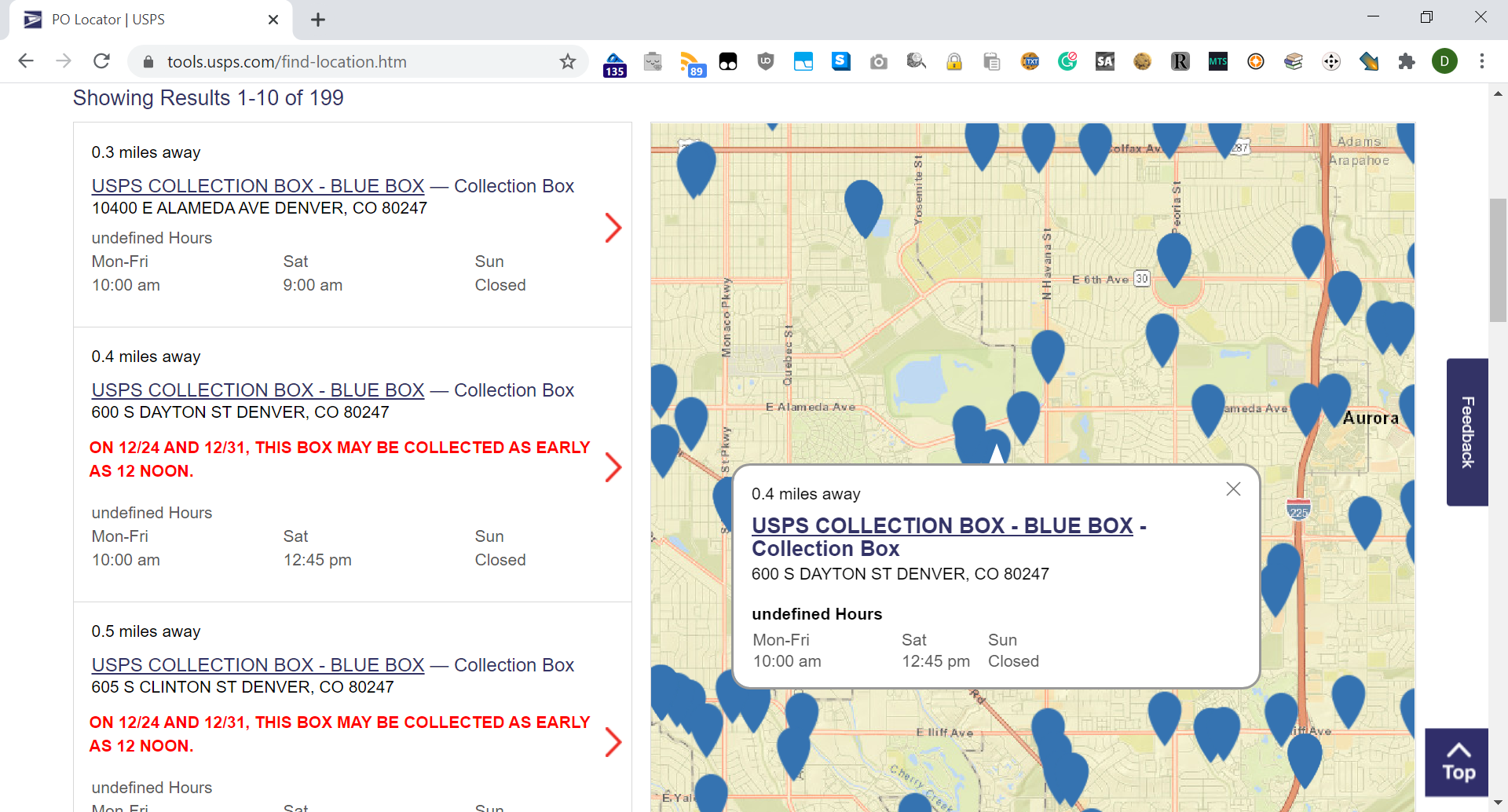
Task: Click the gold padlock extension icon
Action: pyautogui.click(x=954, y=61)
